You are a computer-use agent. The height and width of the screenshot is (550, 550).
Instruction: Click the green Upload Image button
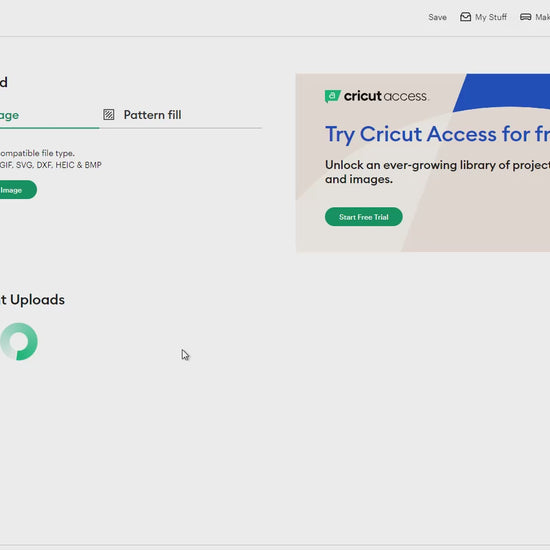pos(18,190)
